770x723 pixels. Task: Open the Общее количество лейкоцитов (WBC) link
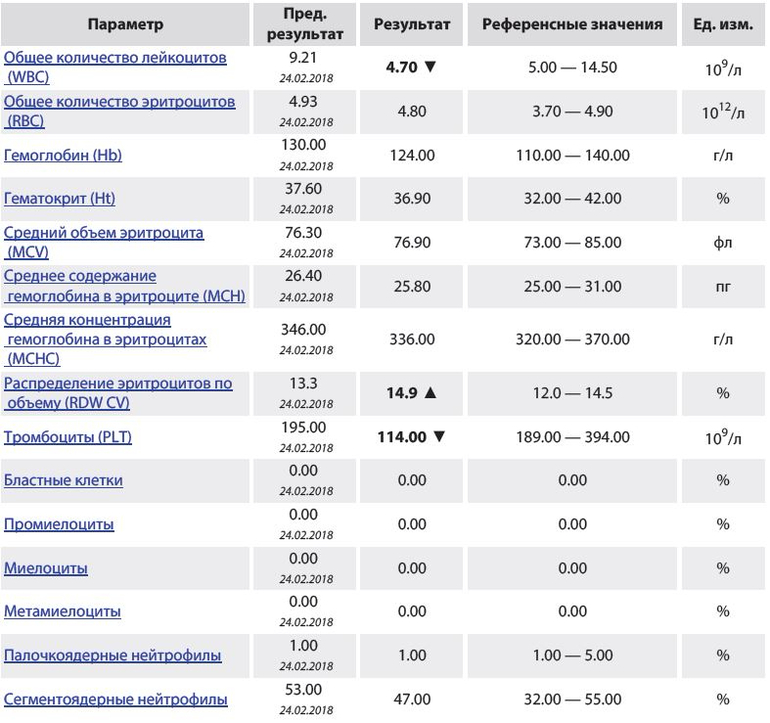coord(115,58)
